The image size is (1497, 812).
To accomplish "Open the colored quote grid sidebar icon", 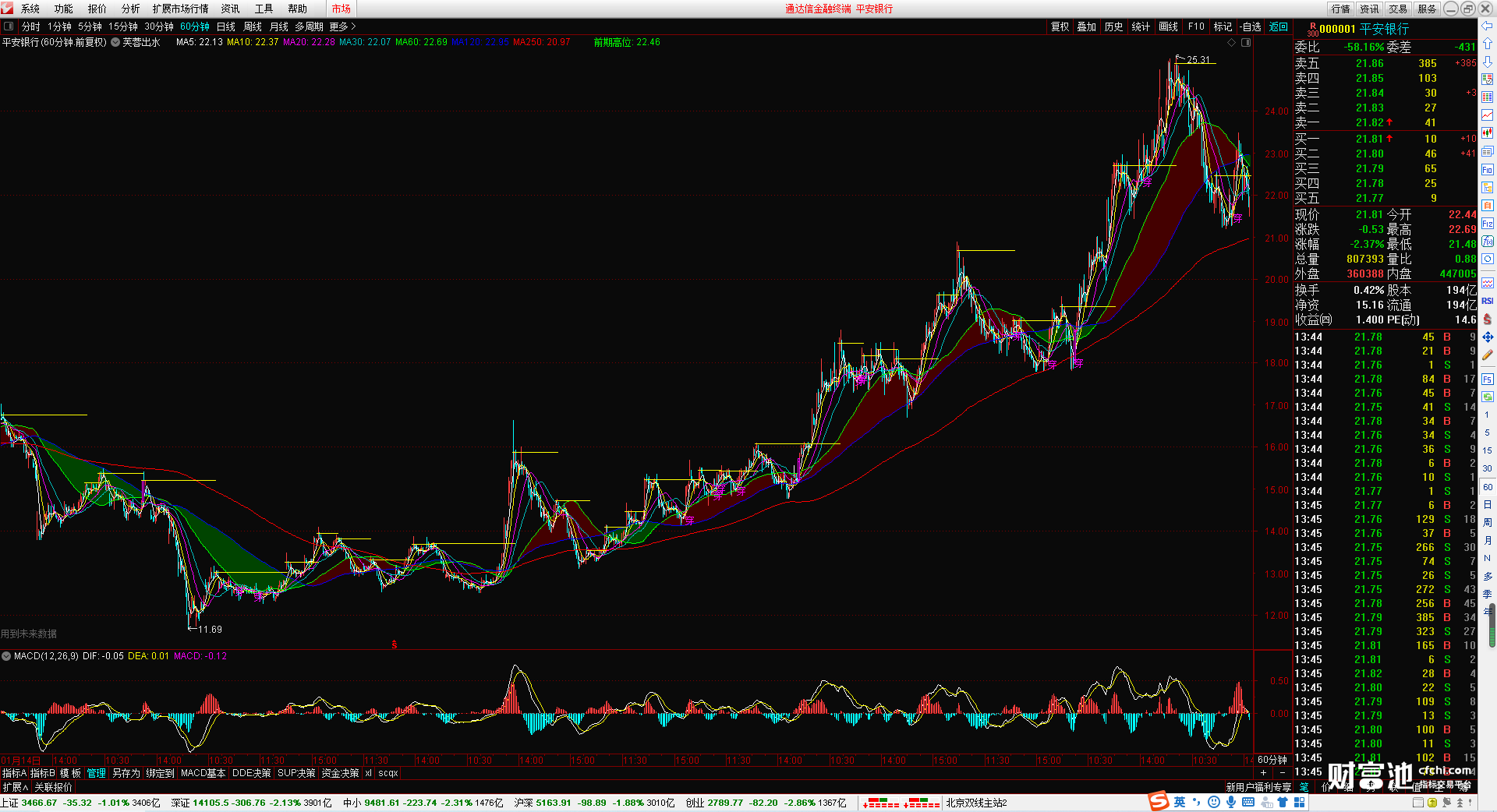I will (1488, 97).
